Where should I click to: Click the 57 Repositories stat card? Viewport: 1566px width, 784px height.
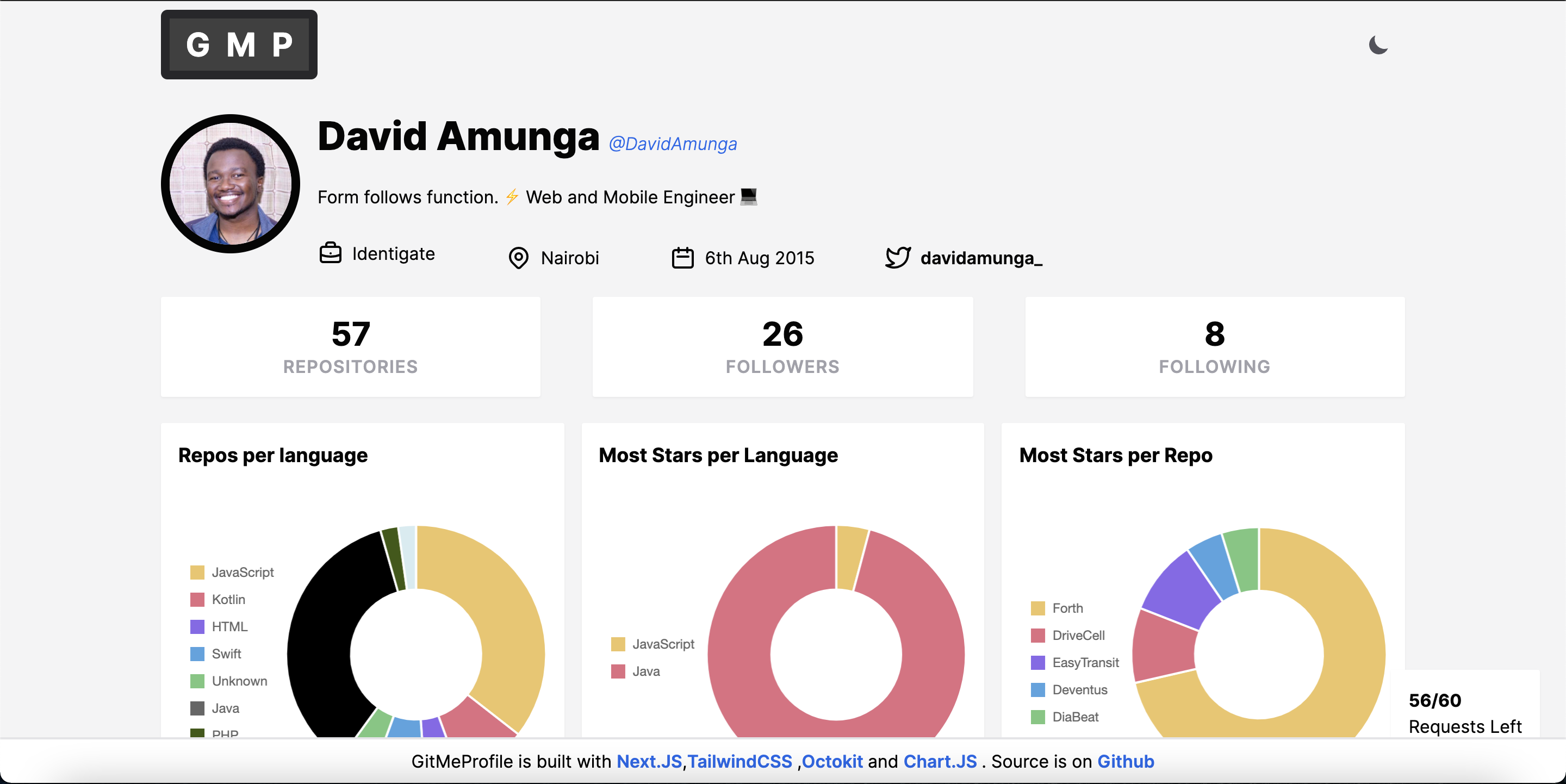(350, 347)
